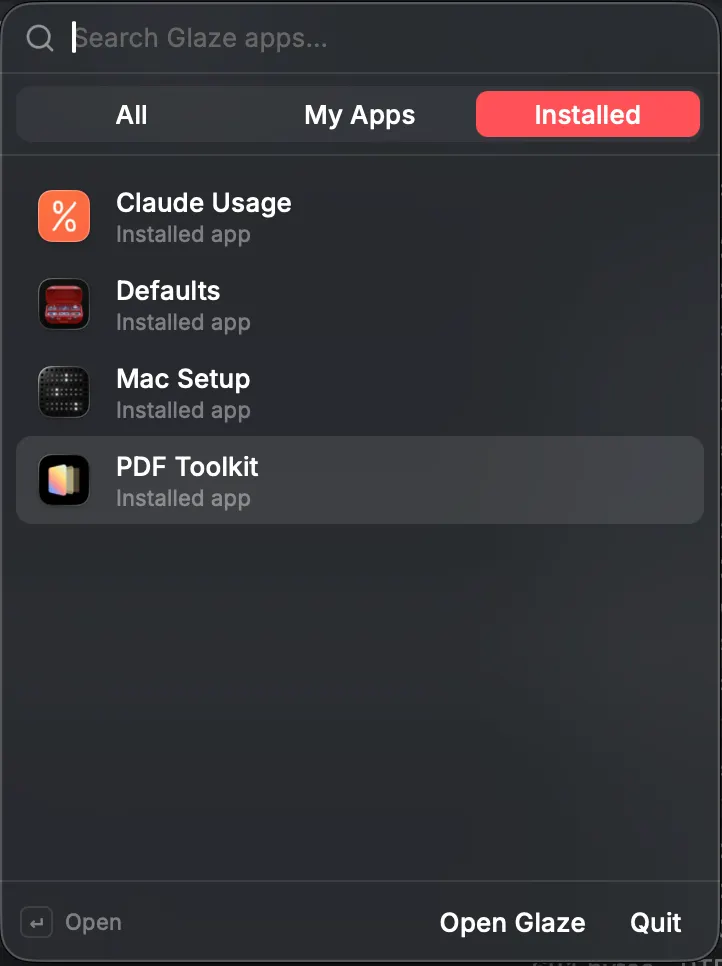Select the Claude Usage app title
The width and height of the screenshot is (722, 966).
coord(204,203)
